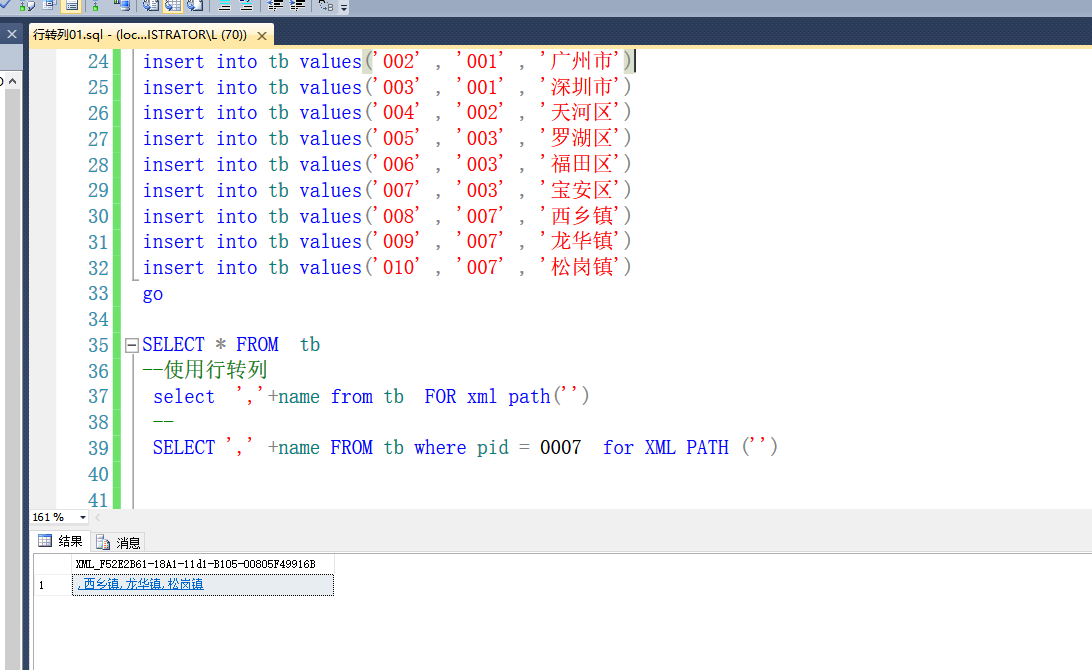Toggle the IntelliSense Enabled toolbar icon
Screen dimensions: 1092x670
click(72, 5)
